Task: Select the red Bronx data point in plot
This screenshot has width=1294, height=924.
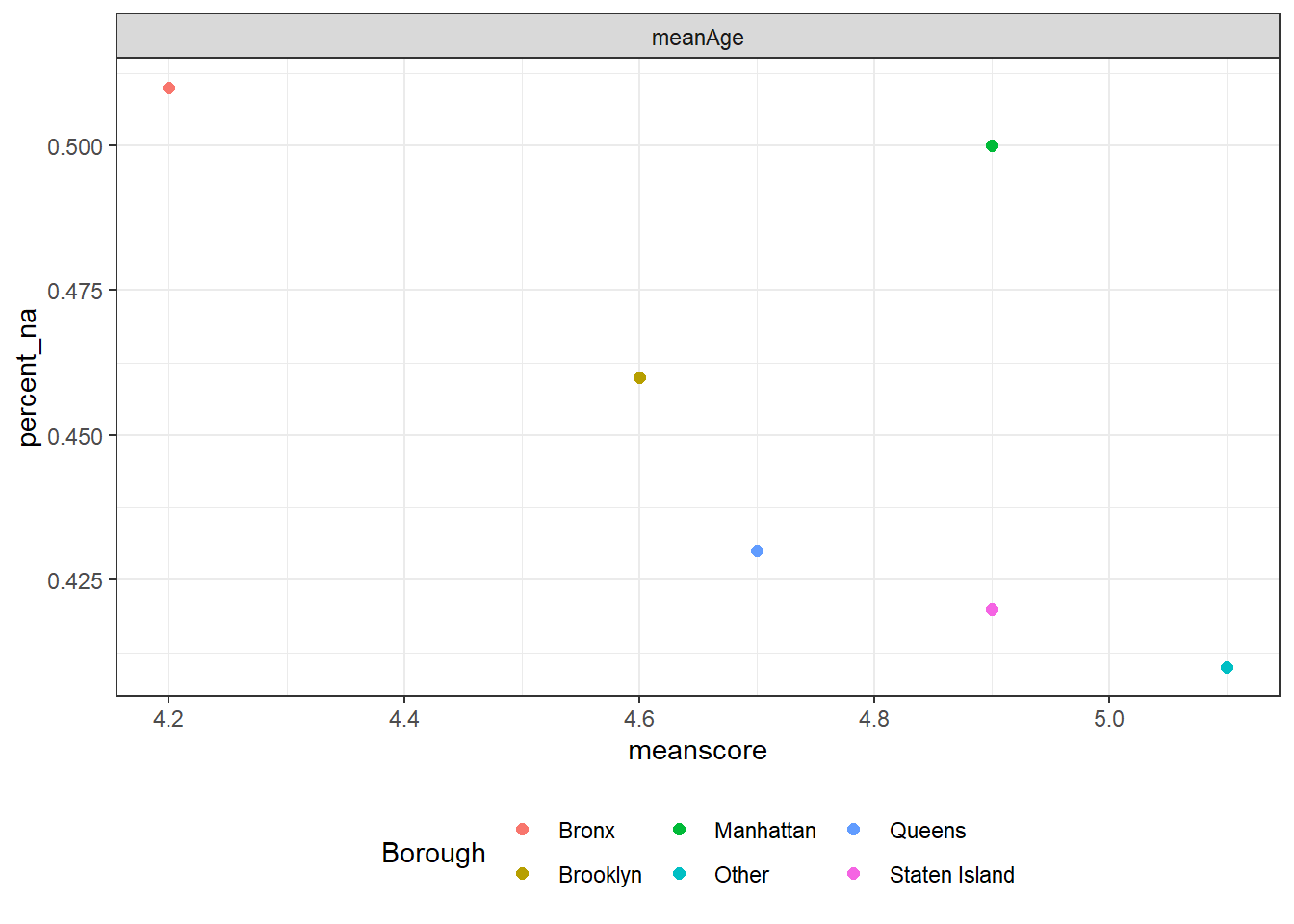Action: coord(168,89)
